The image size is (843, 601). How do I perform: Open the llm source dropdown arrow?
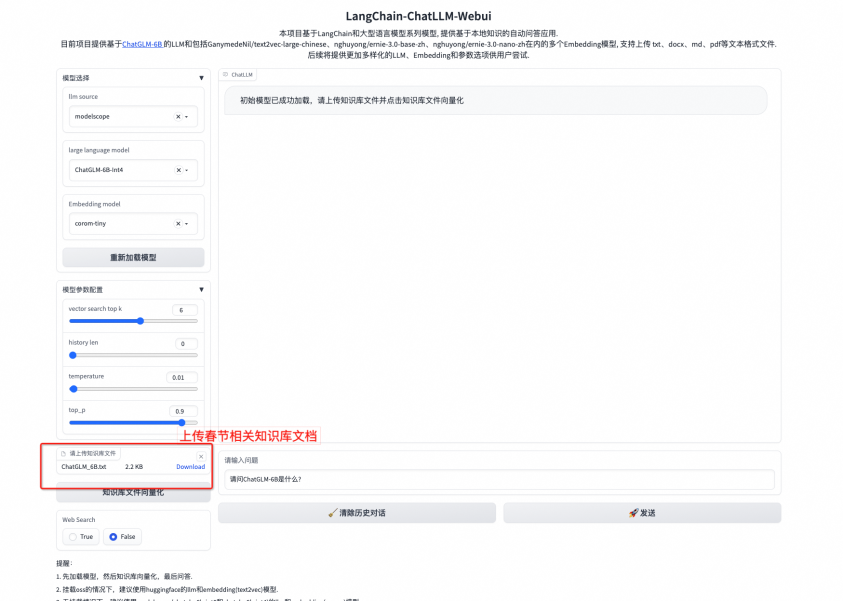coord(187,117)
